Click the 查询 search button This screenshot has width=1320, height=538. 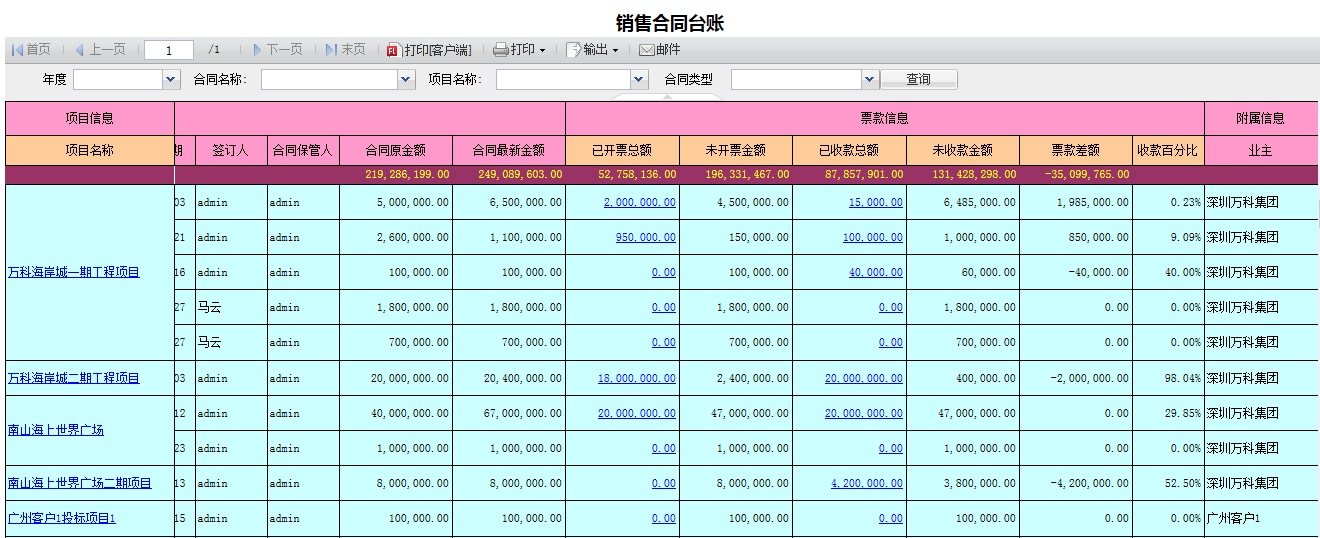point(918,79)
